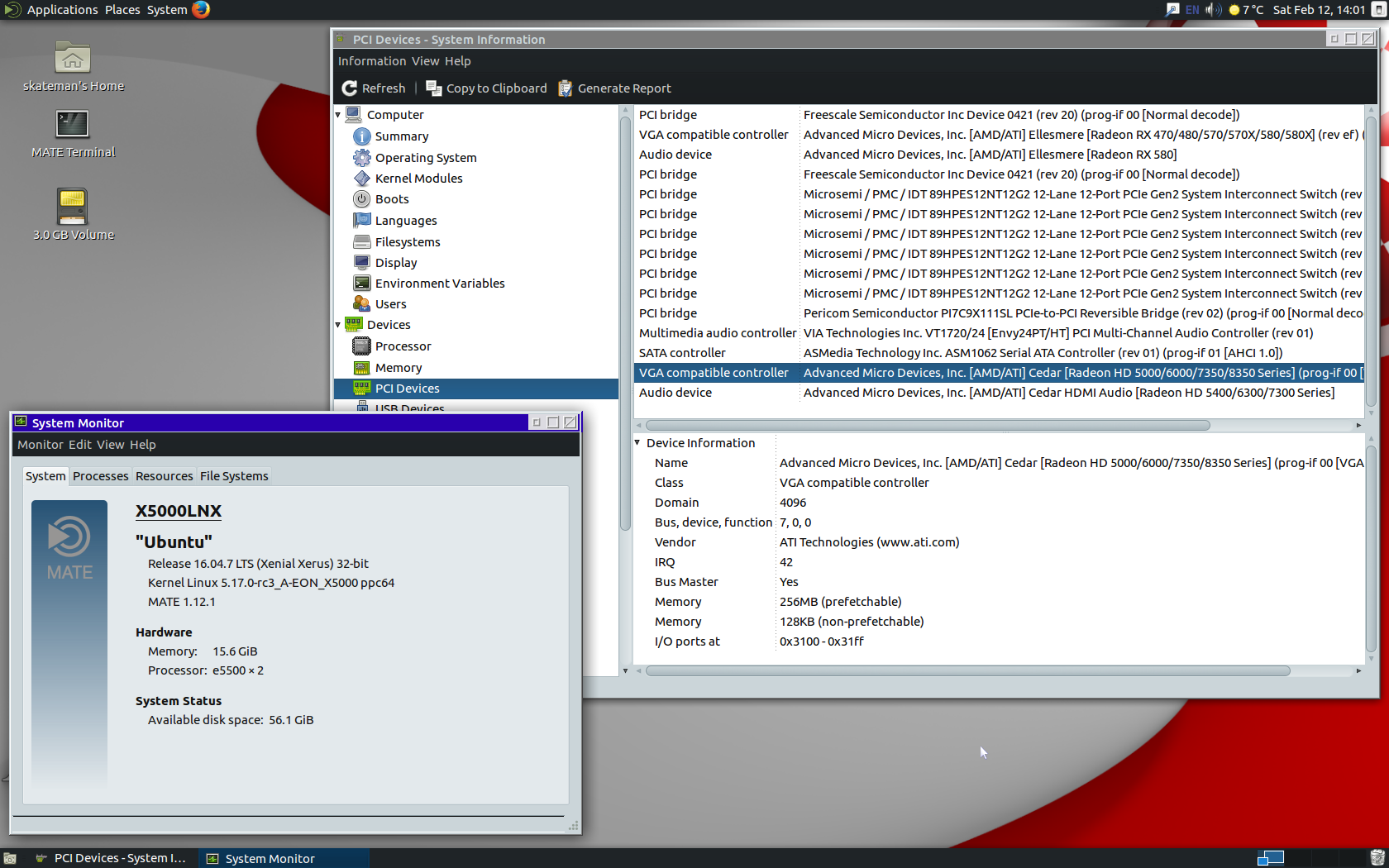Open the Edit menu in System Monitor
Viewport: 1389px width, 868px height.
pos(79,445)
